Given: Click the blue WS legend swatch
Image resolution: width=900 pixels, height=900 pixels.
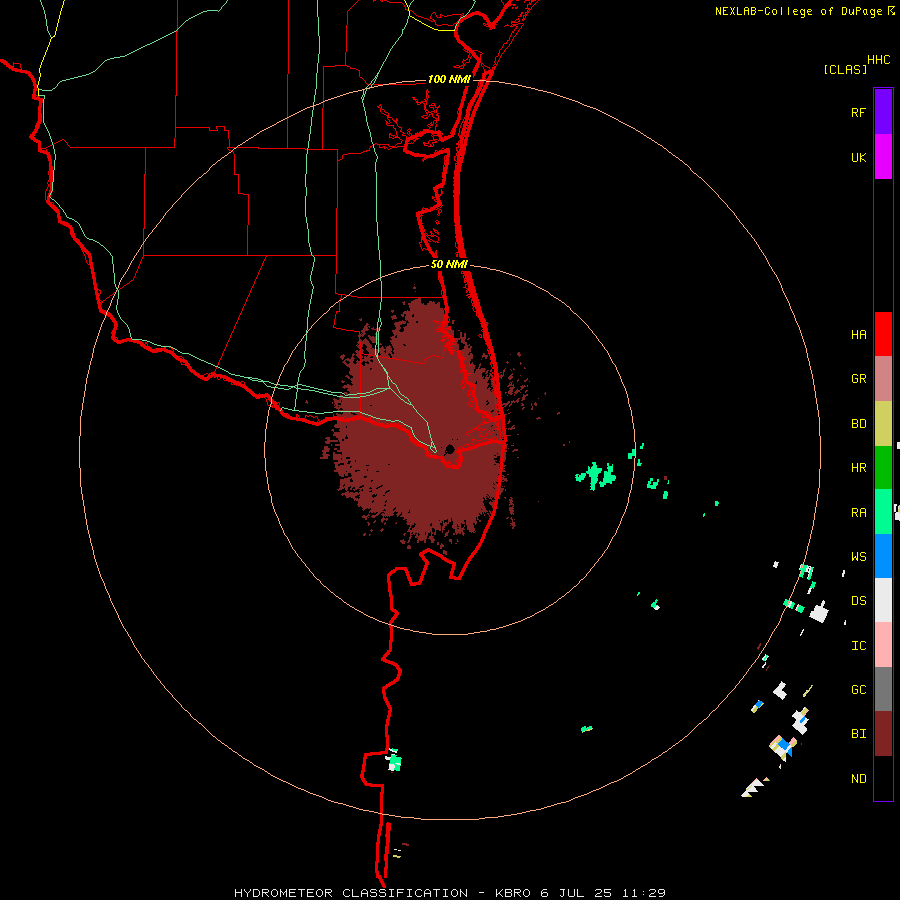Looking at the screenshot, I should [883, 556].
